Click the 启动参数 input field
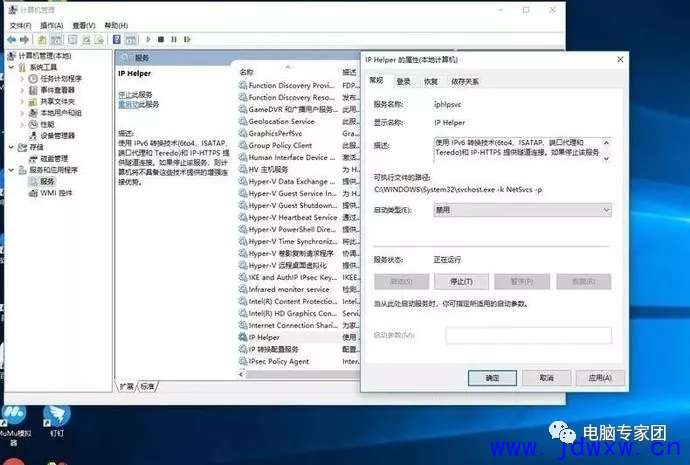 coord(529,335)
